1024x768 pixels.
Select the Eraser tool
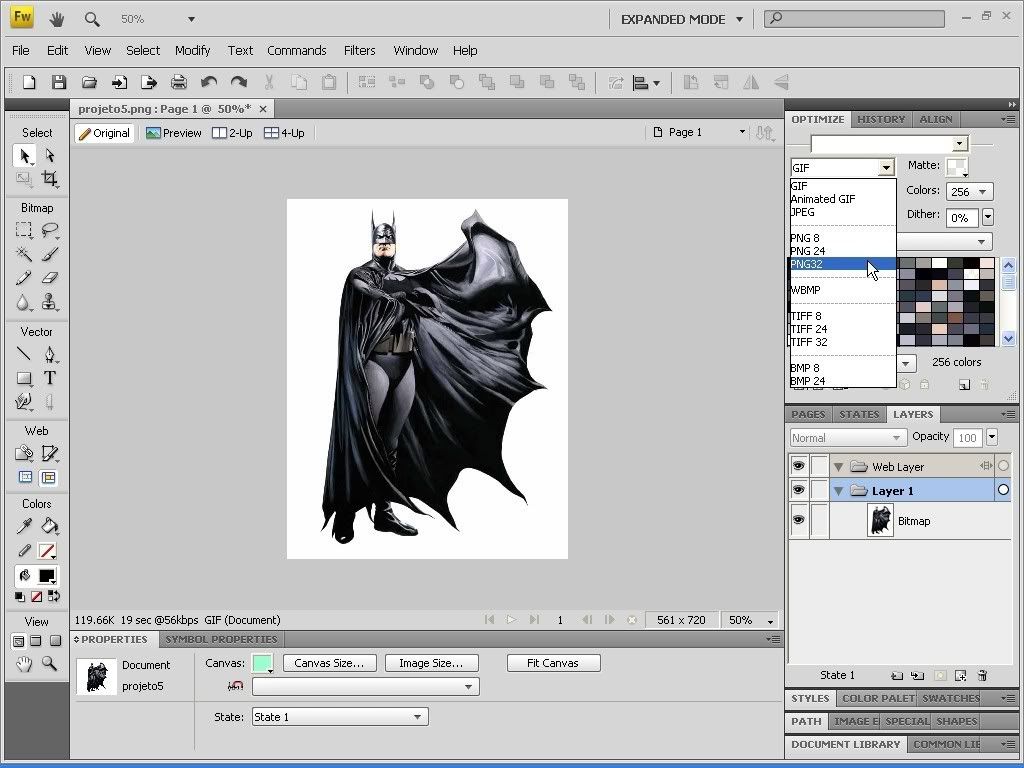pos(50,278)
